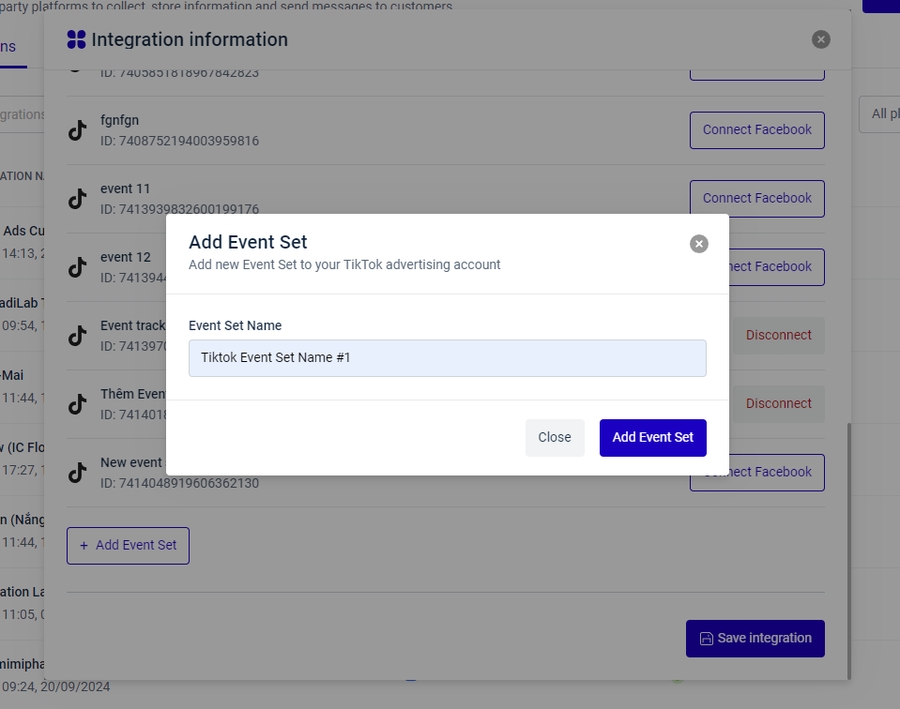Focus the Event Set Name text field

[x=447, y=358]
